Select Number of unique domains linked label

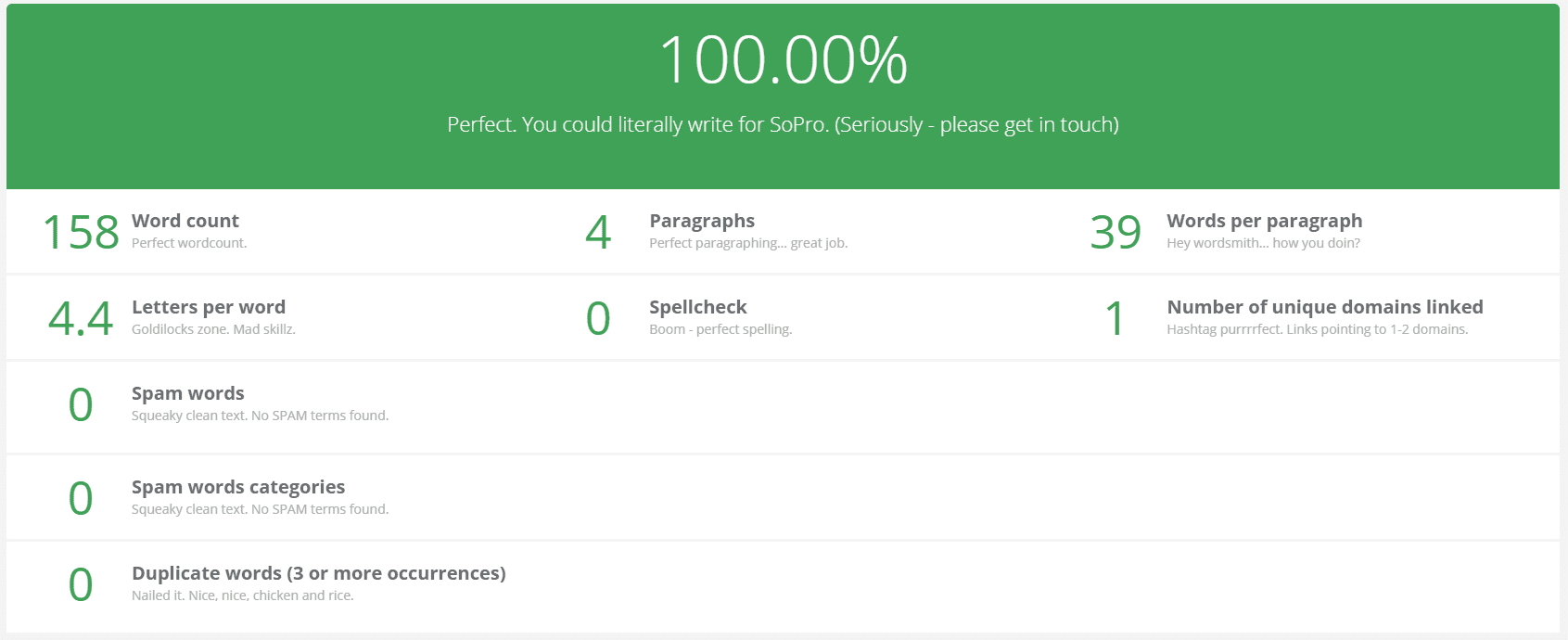point(1324,307)
